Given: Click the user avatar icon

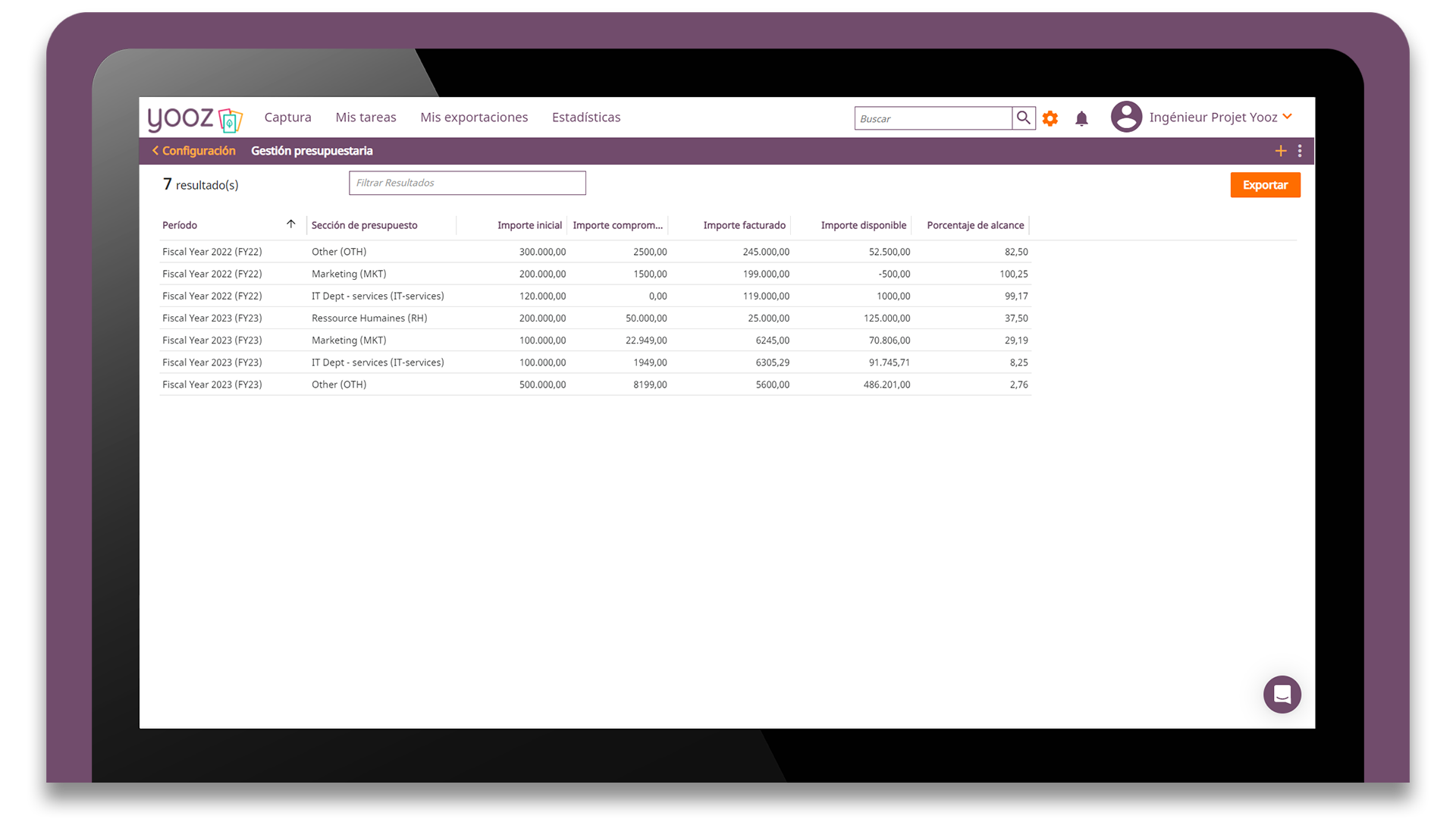Looking at the screenshot, I should point(1126,117).
